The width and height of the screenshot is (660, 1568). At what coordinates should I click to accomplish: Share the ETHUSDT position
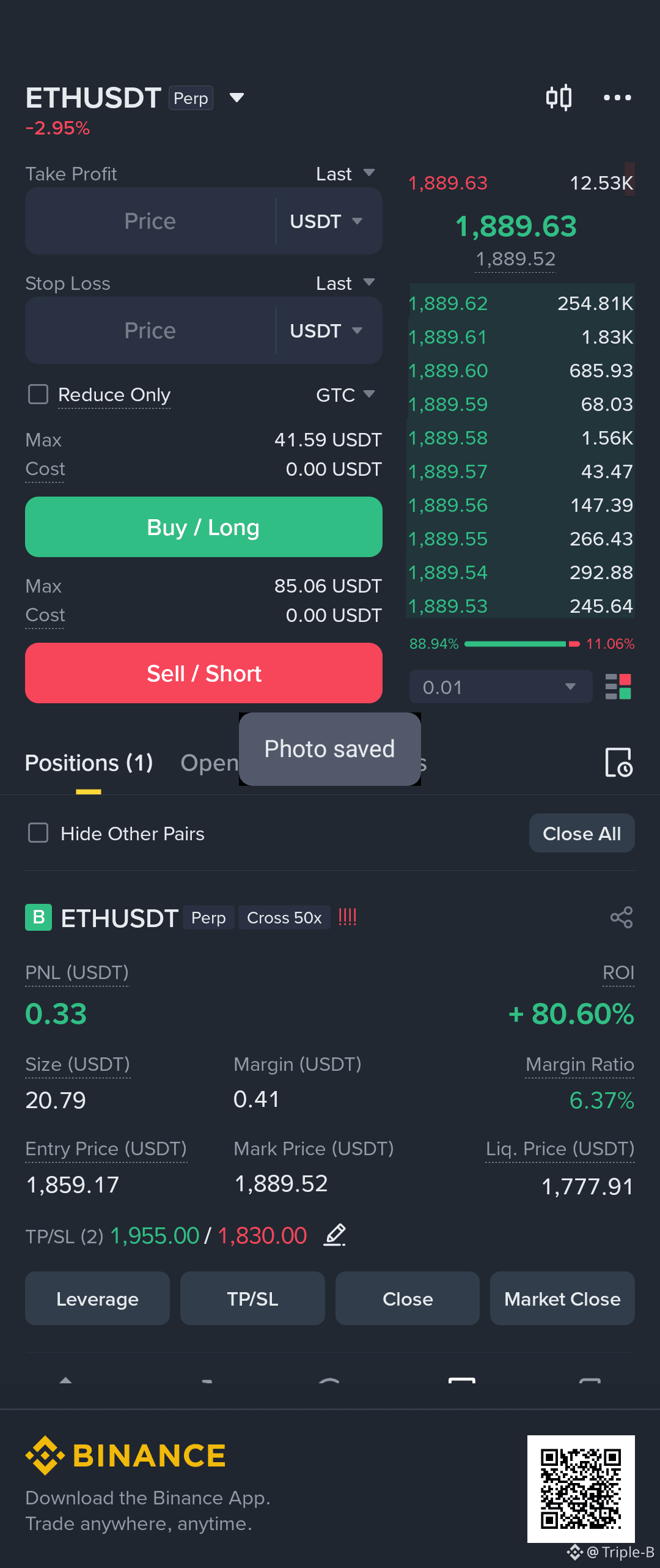621,917
